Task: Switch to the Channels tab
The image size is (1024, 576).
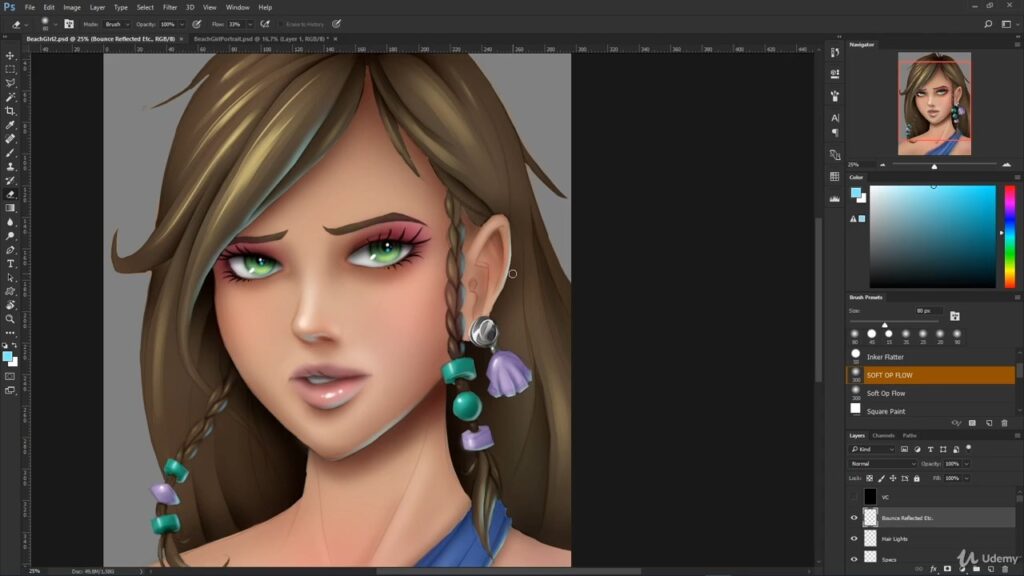Action: pyautogui.click(x=883, y=436)
